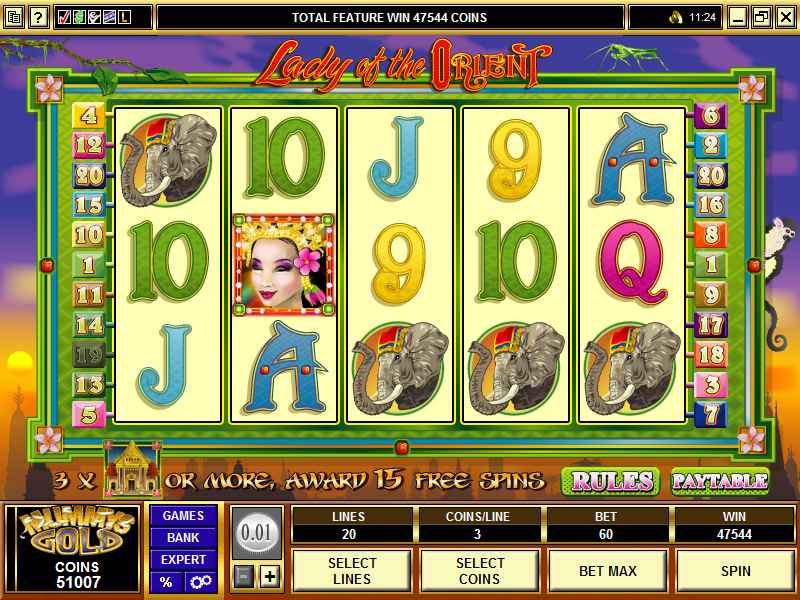View the game RULES
Image resolution: width=800 pixels, height=600 pixels.
tap(612, 481)
